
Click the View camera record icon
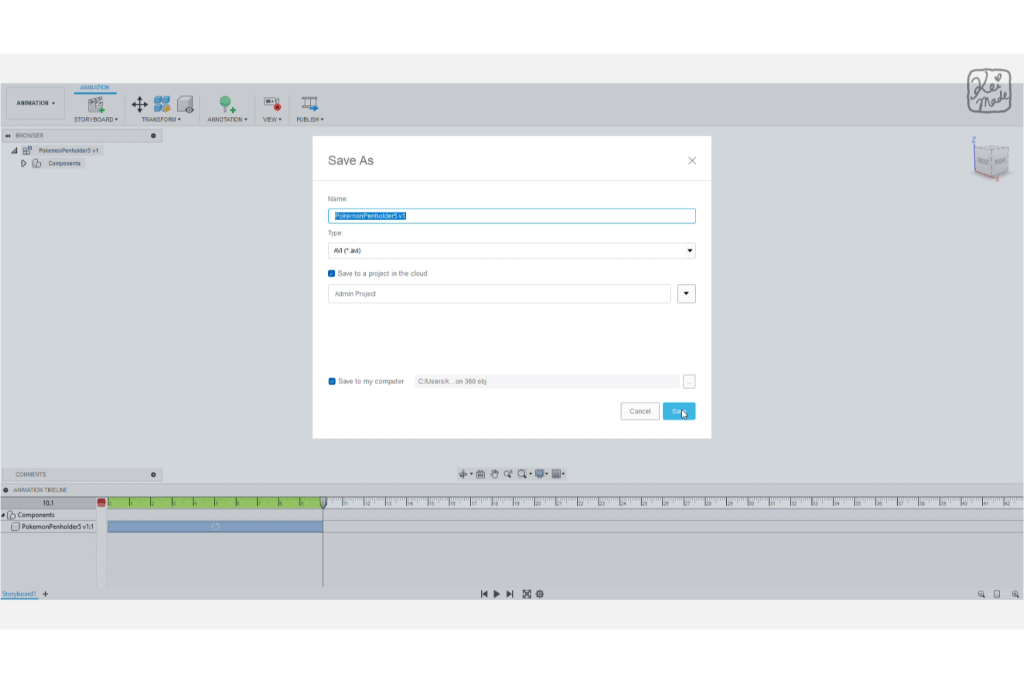(x=271, y=104)
